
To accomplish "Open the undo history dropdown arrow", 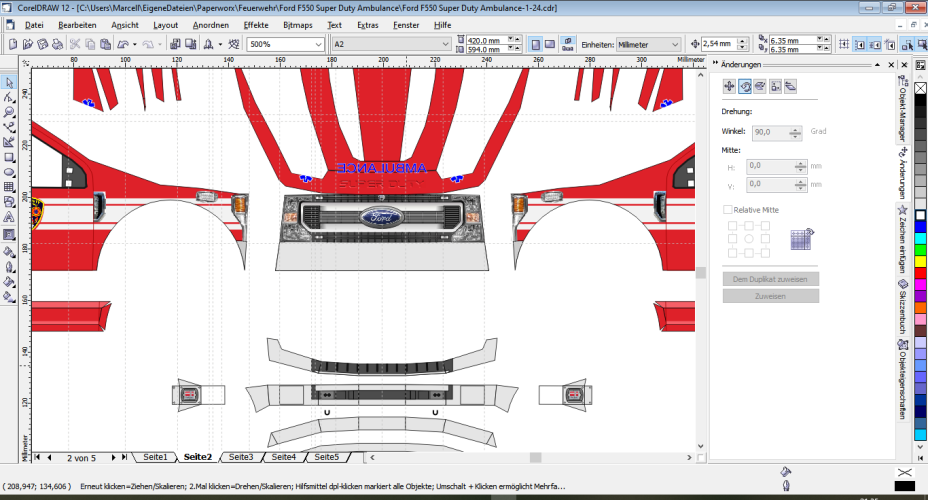I will pyautogui.click(x=135, y=44).
